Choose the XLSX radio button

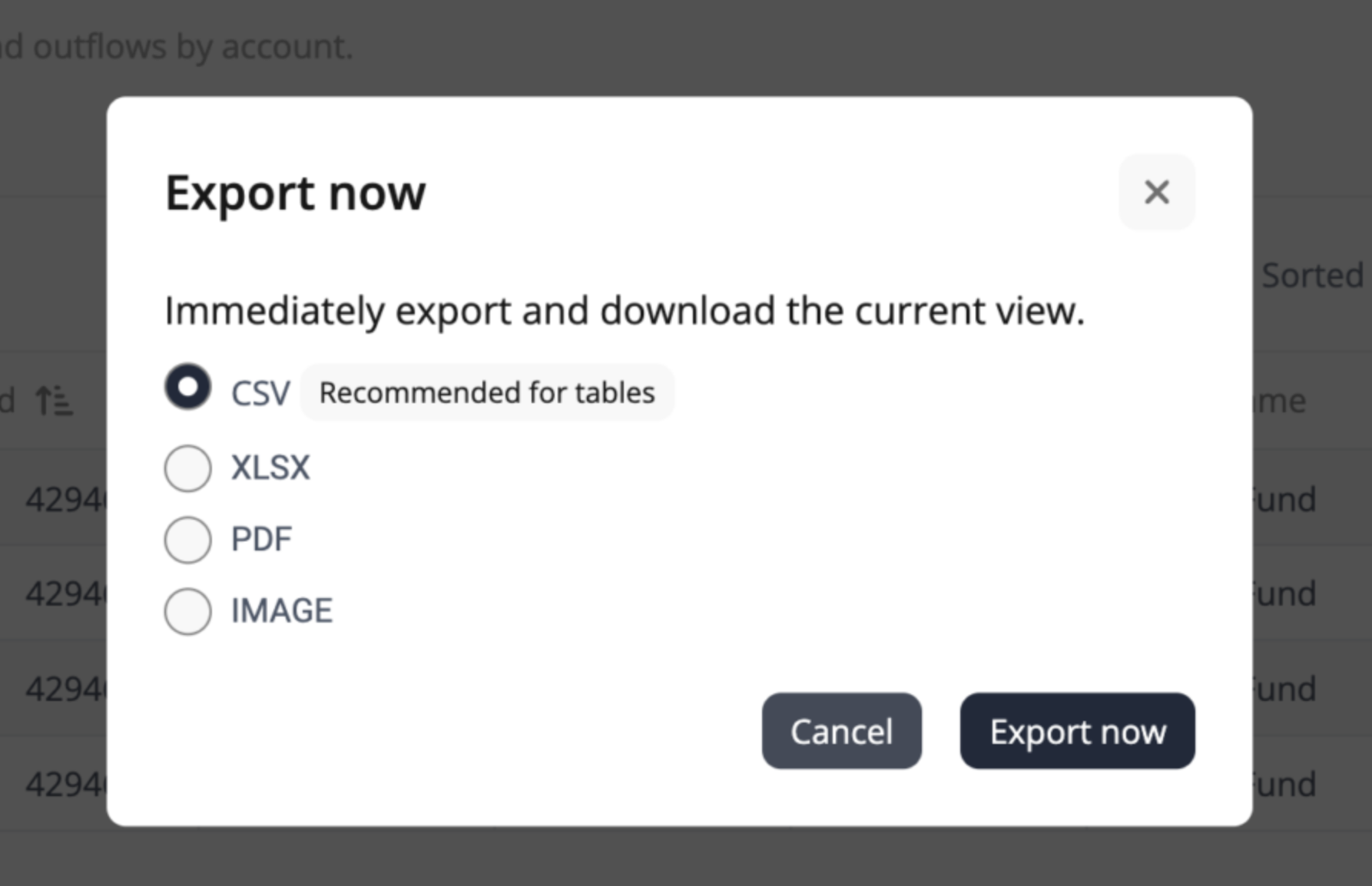pos(187,468)
